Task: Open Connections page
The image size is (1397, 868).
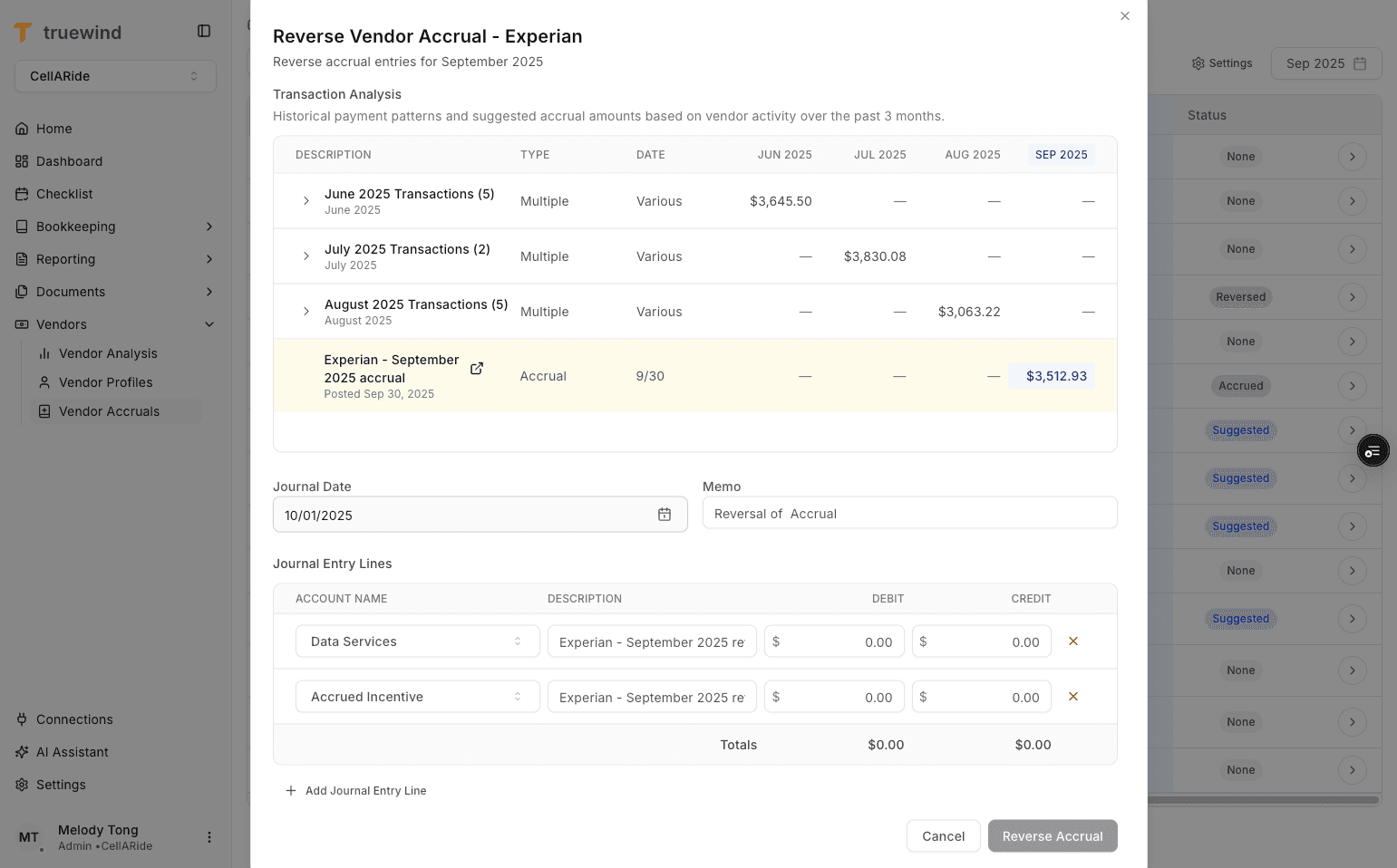Action: [x=74, y=719]
